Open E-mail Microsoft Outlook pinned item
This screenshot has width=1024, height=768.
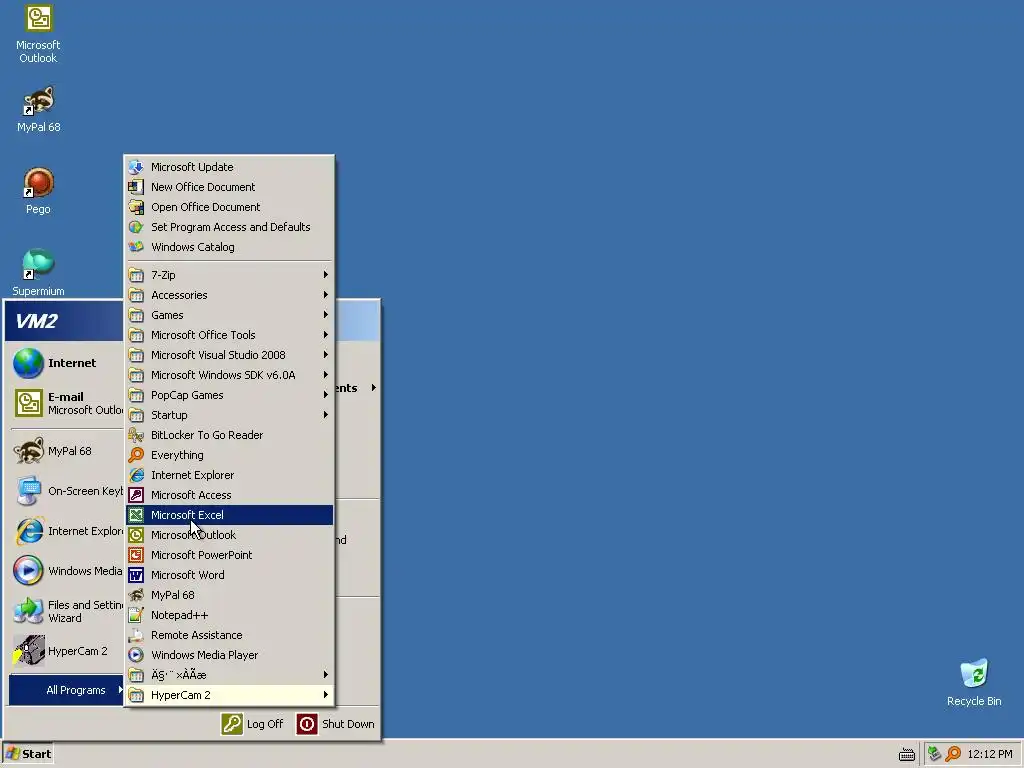pos(66,403)
